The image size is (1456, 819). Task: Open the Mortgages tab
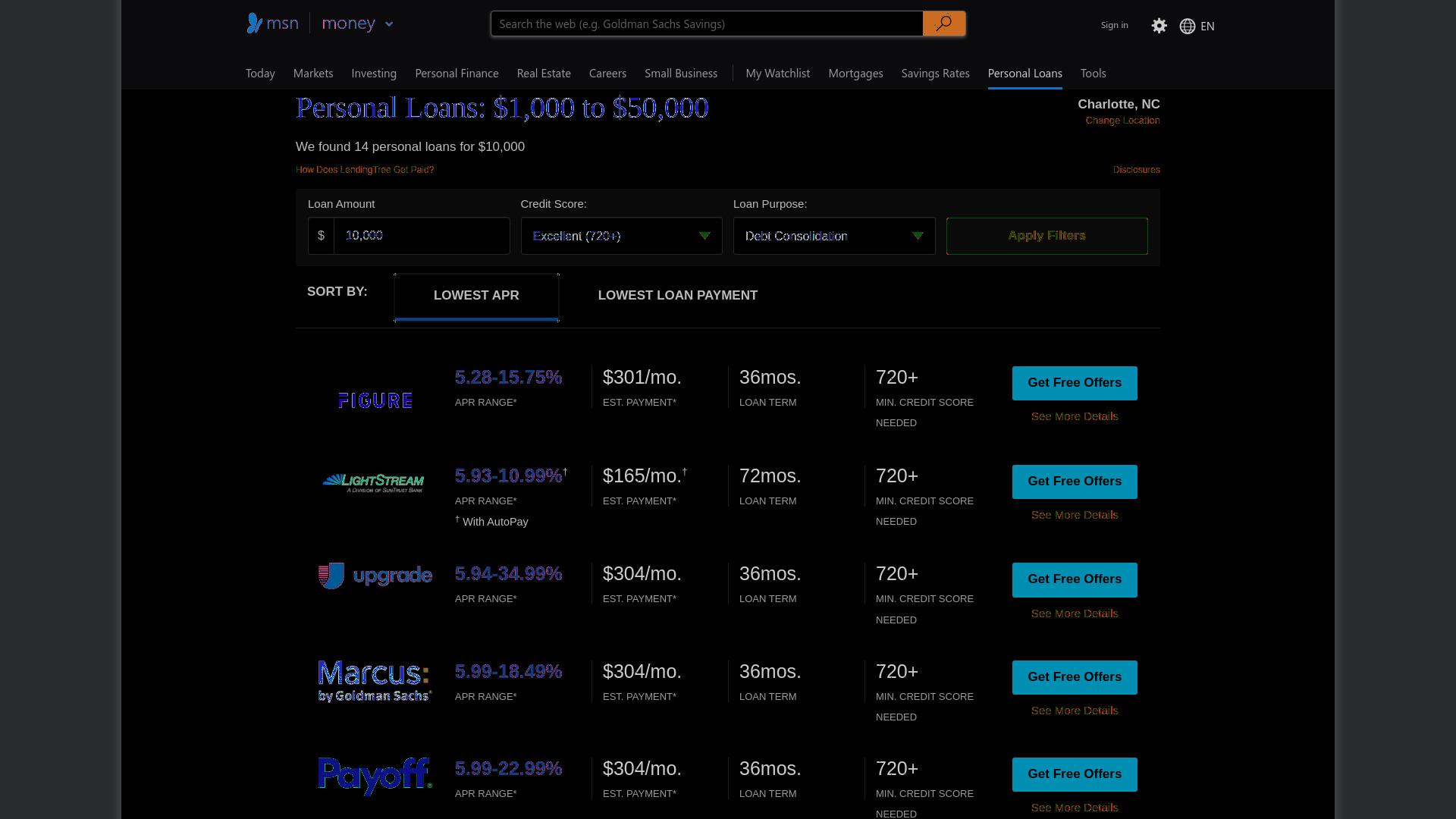point(855,74)
